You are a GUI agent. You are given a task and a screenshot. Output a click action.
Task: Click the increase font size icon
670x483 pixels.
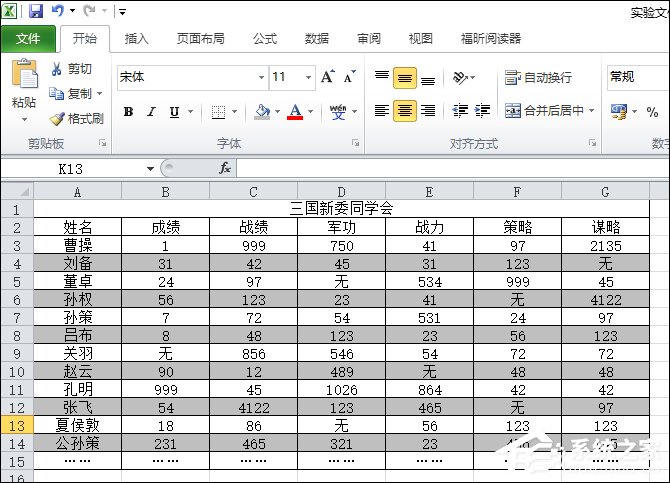pos(328,77)
